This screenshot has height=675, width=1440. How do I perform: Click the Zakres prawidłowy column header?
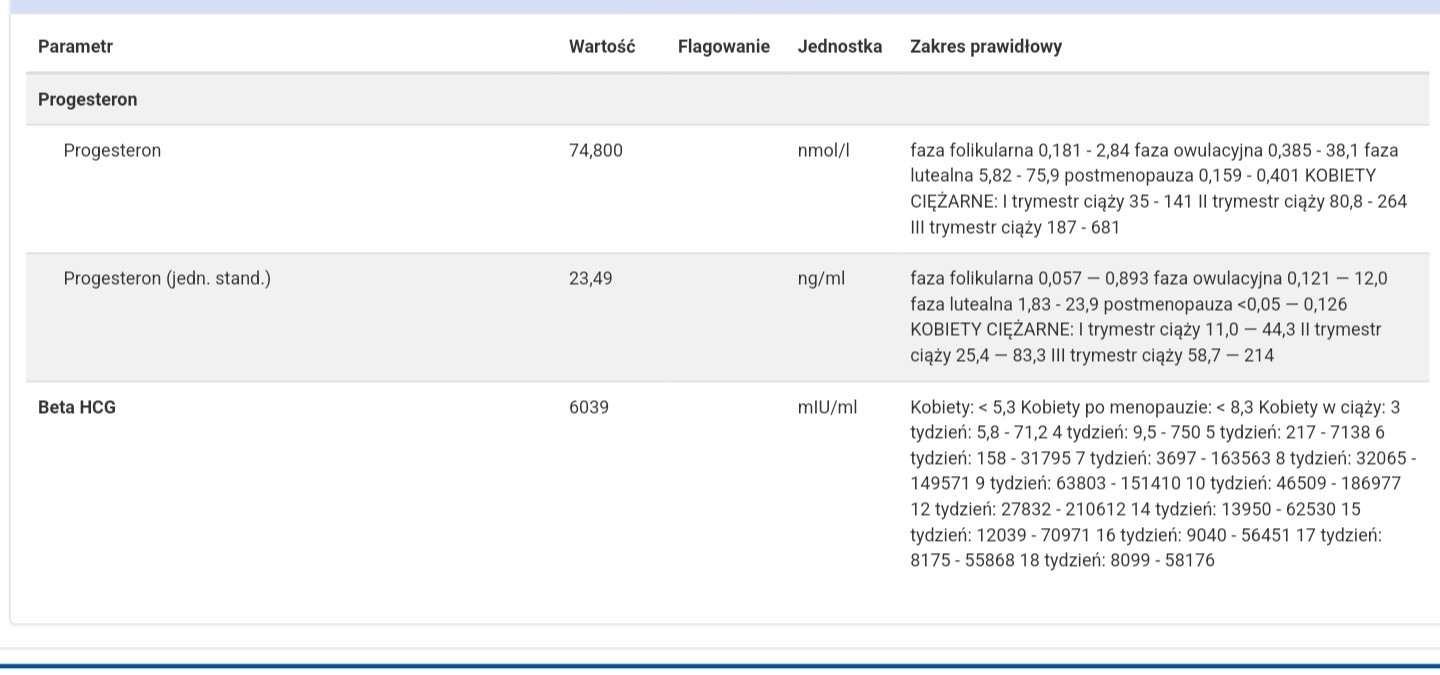(985, 47)
